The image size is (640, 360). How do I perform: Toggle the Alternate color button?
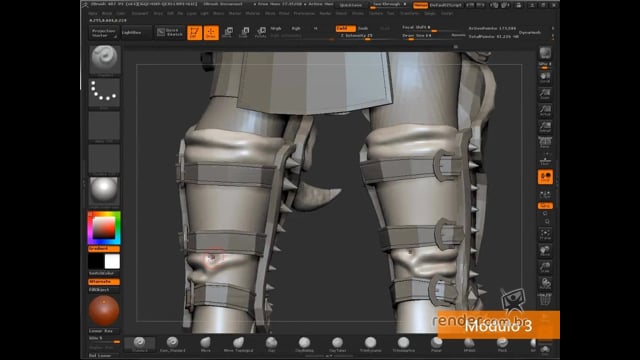tap(104, 282)
